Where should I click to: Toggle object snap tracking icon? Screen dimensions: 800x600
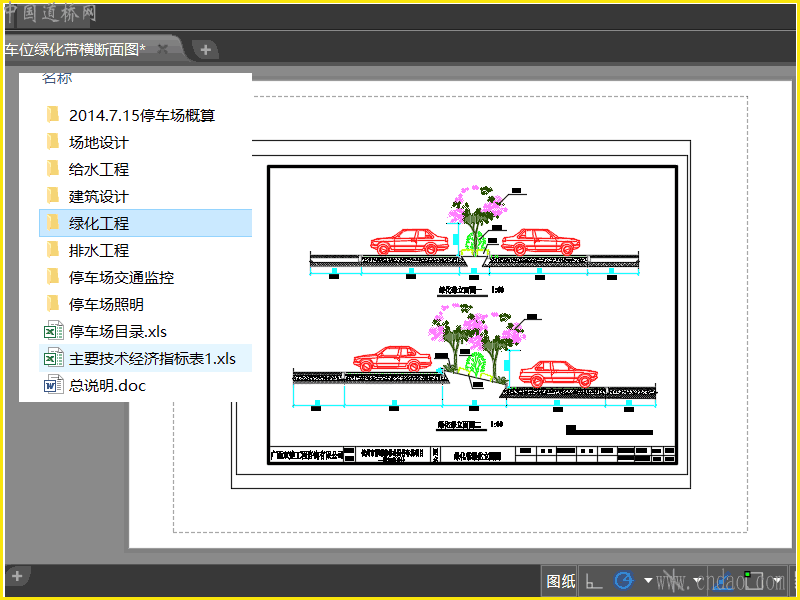pos(722,581)
